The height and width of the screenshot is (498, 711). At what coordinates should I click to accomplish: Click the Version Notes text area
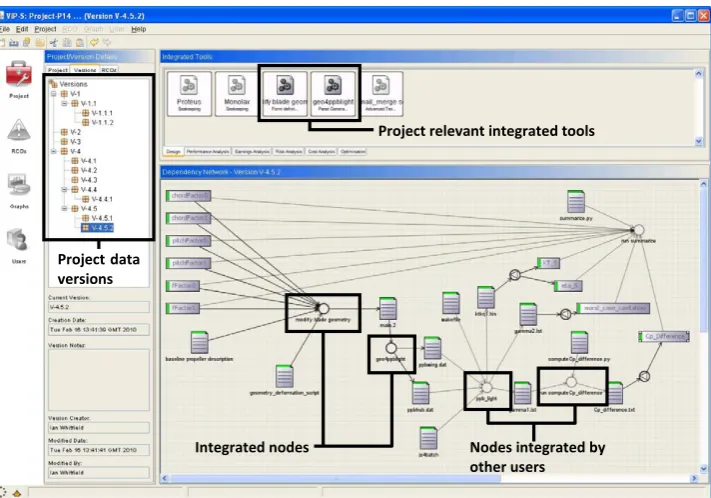coord(99,380)
